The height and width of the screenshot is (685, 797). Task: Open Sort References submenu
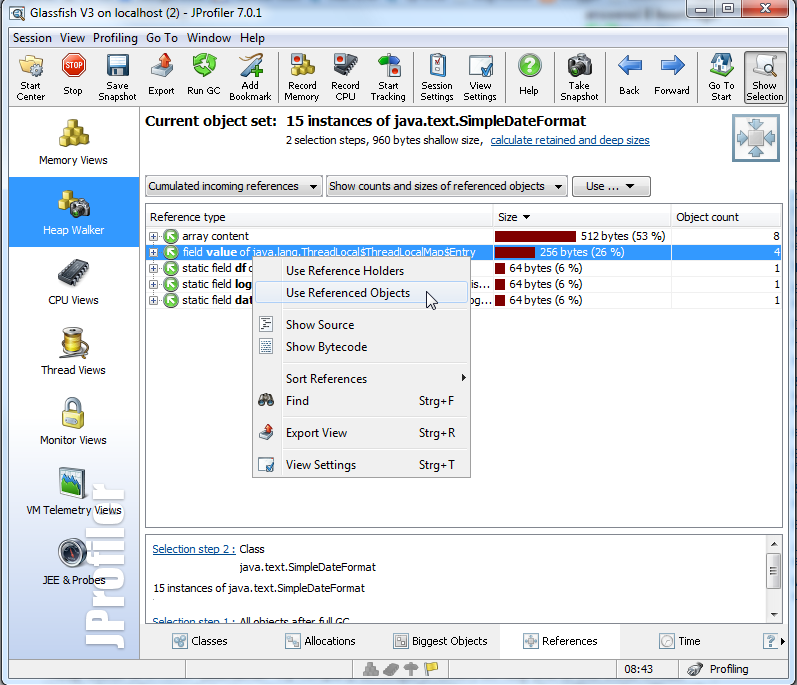point(361,379)
